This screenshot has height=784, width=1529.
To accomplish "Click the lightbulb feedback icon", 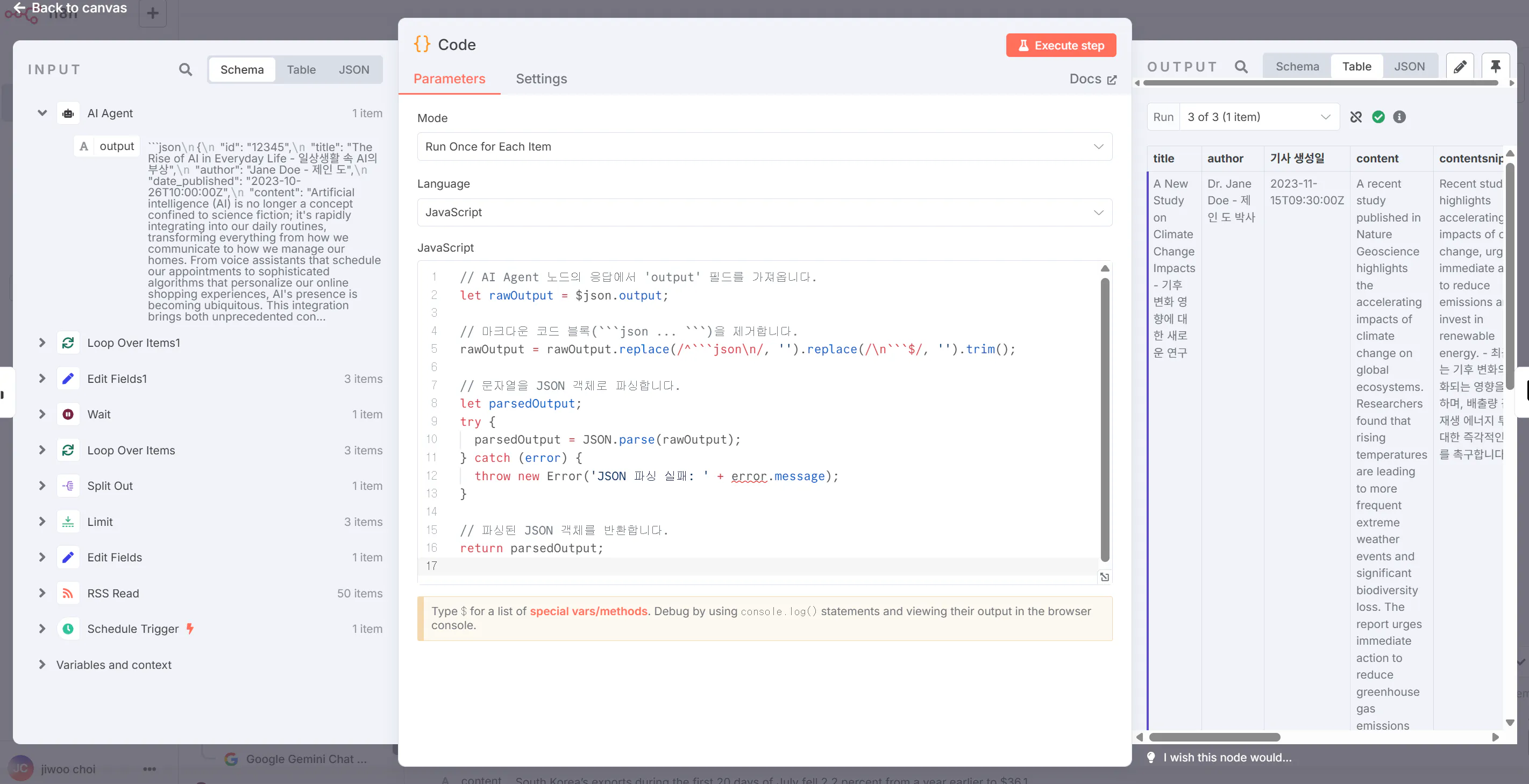I will pos(1151,757).
